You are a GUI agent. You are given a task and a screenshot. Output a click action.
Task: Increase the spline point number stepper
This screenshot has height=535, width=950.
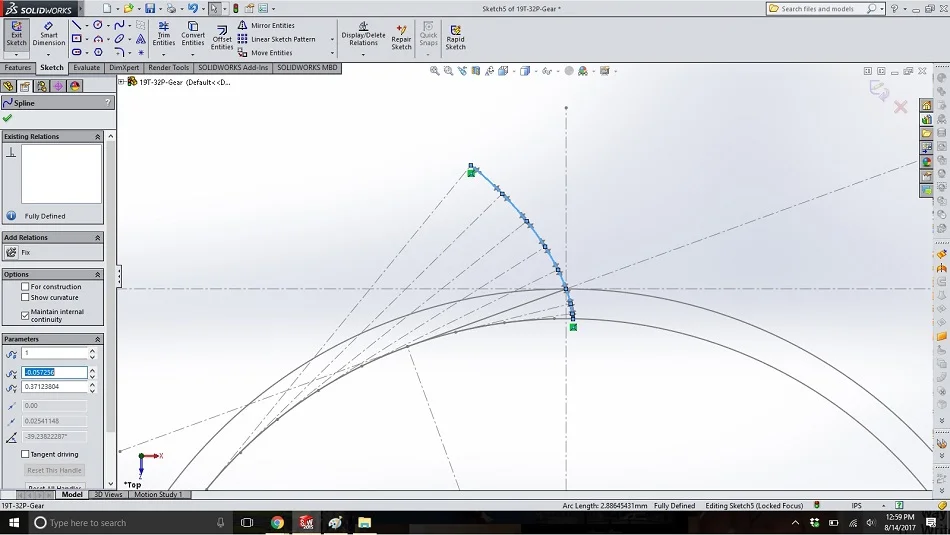[92, 350]
